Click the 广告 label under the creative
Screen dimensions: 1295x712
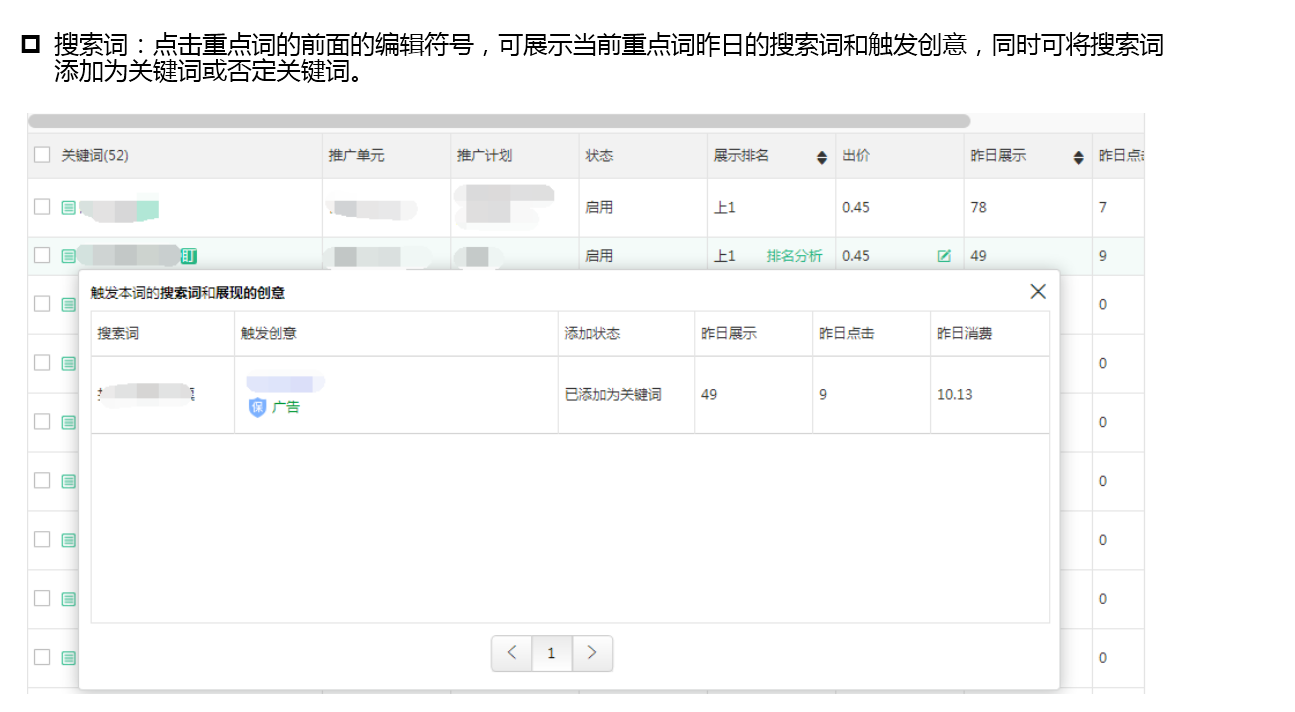[x=286, y=407]
